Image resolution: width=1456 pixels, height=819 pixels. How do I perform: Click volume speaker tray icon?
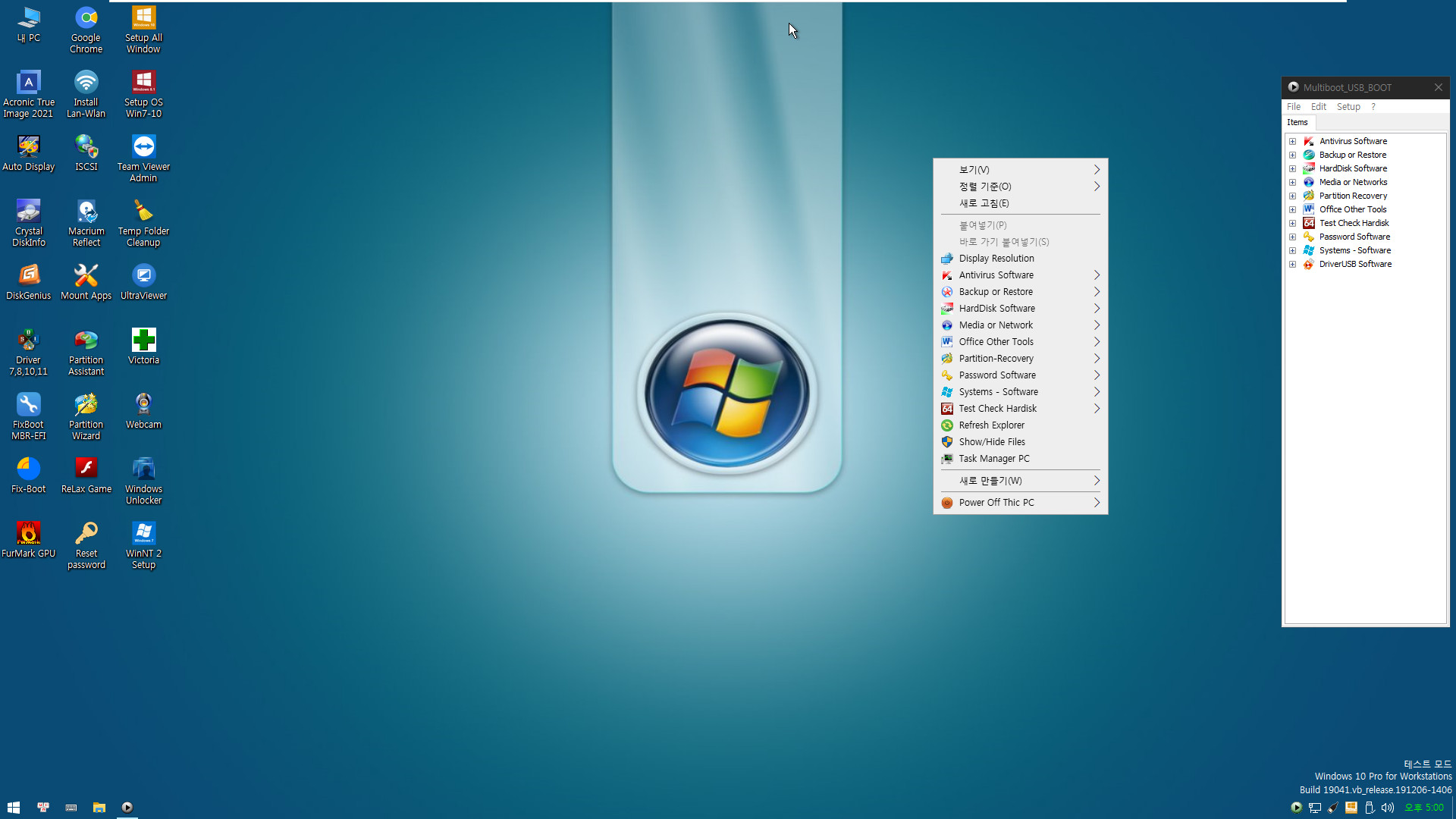(1388, 808)
